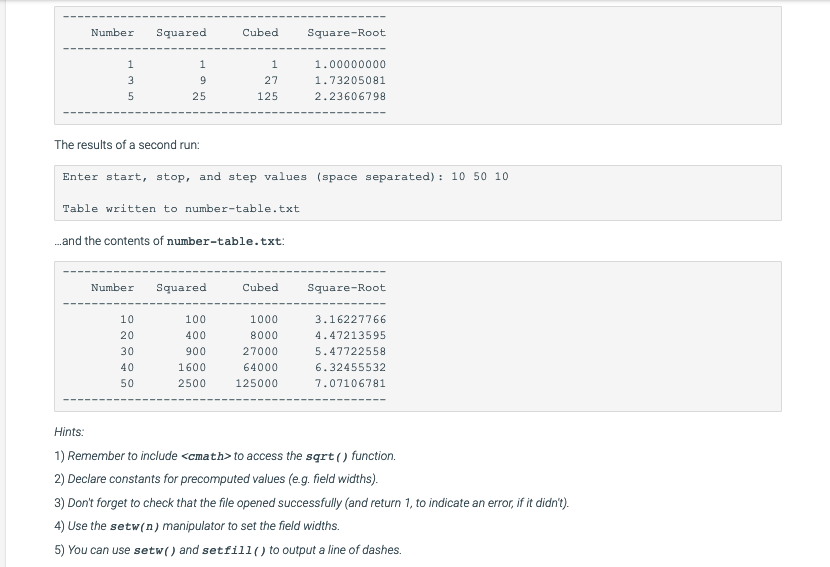Image resolution: width=830 pixels, height=567 pixels.
Task: Click the cubed value 27000
Action: (260, 352)
